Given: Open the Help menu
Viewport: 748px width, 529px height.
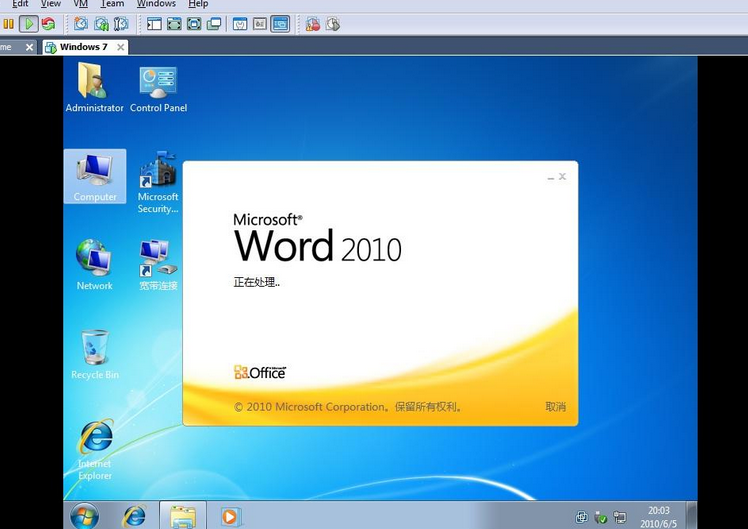Looking at the screenshot, I should (198, 4).
